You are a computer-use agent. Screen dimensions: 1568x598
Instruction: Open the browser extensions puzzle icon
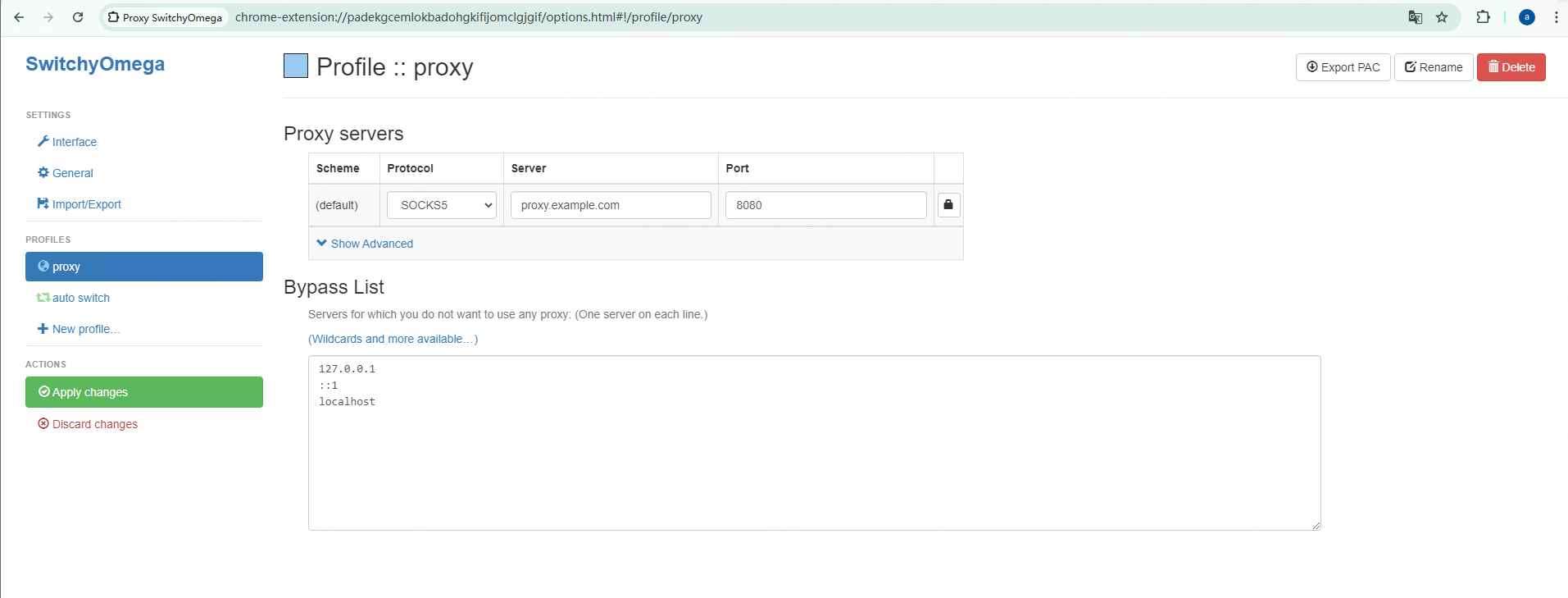pos(1483,17)
